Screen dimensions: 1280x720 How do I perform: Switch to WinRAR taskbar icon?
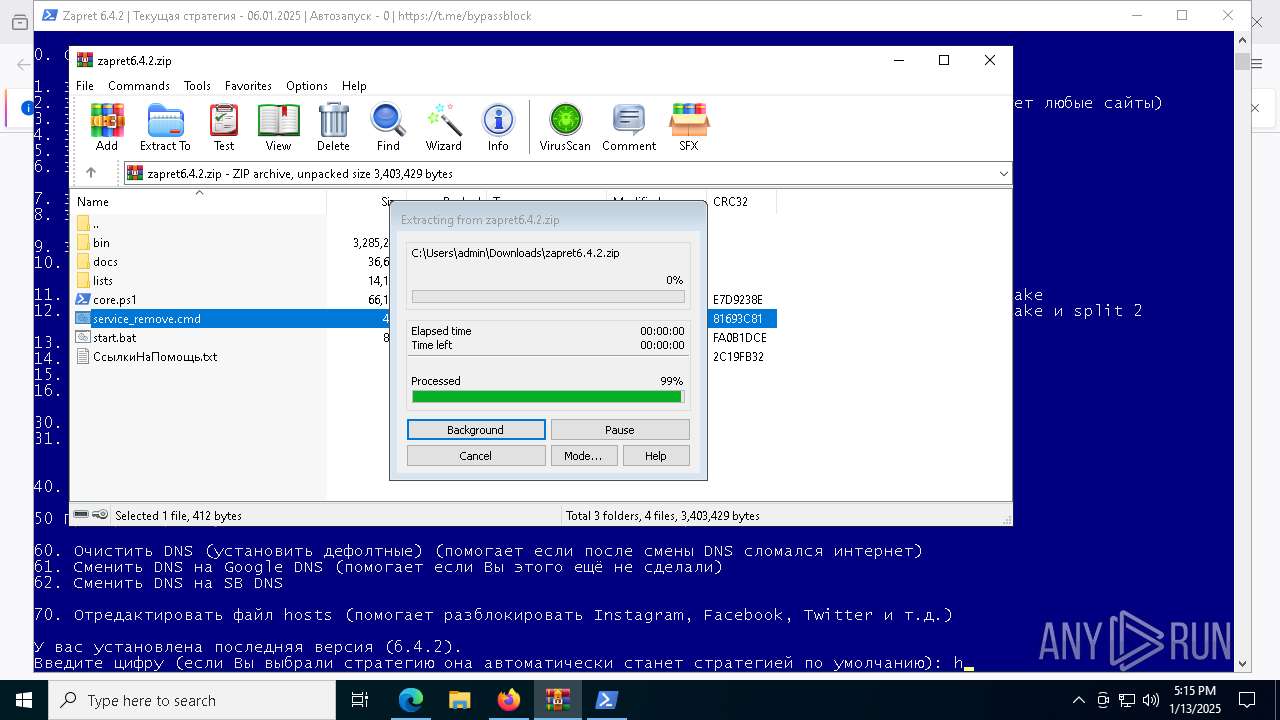point(558,700)
